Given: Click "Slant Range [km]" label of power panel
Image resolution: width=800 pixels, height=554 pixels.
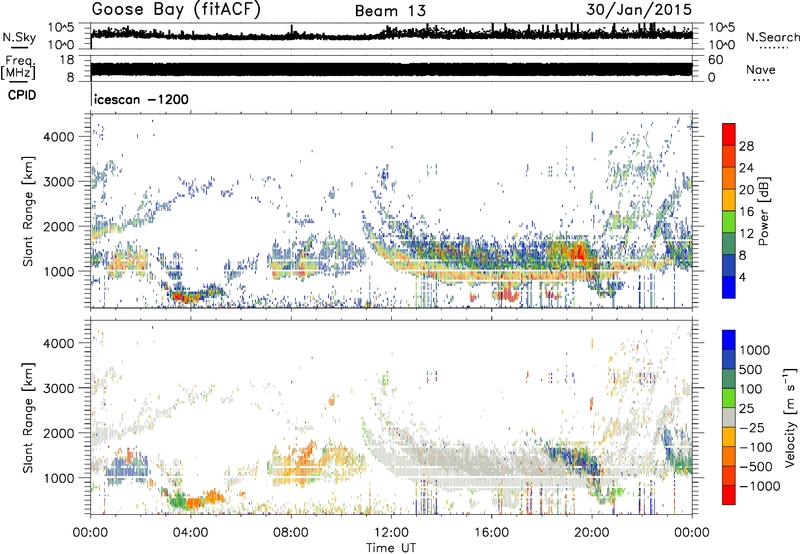Looking at the screenshot, I should click(x=28, y=211).
